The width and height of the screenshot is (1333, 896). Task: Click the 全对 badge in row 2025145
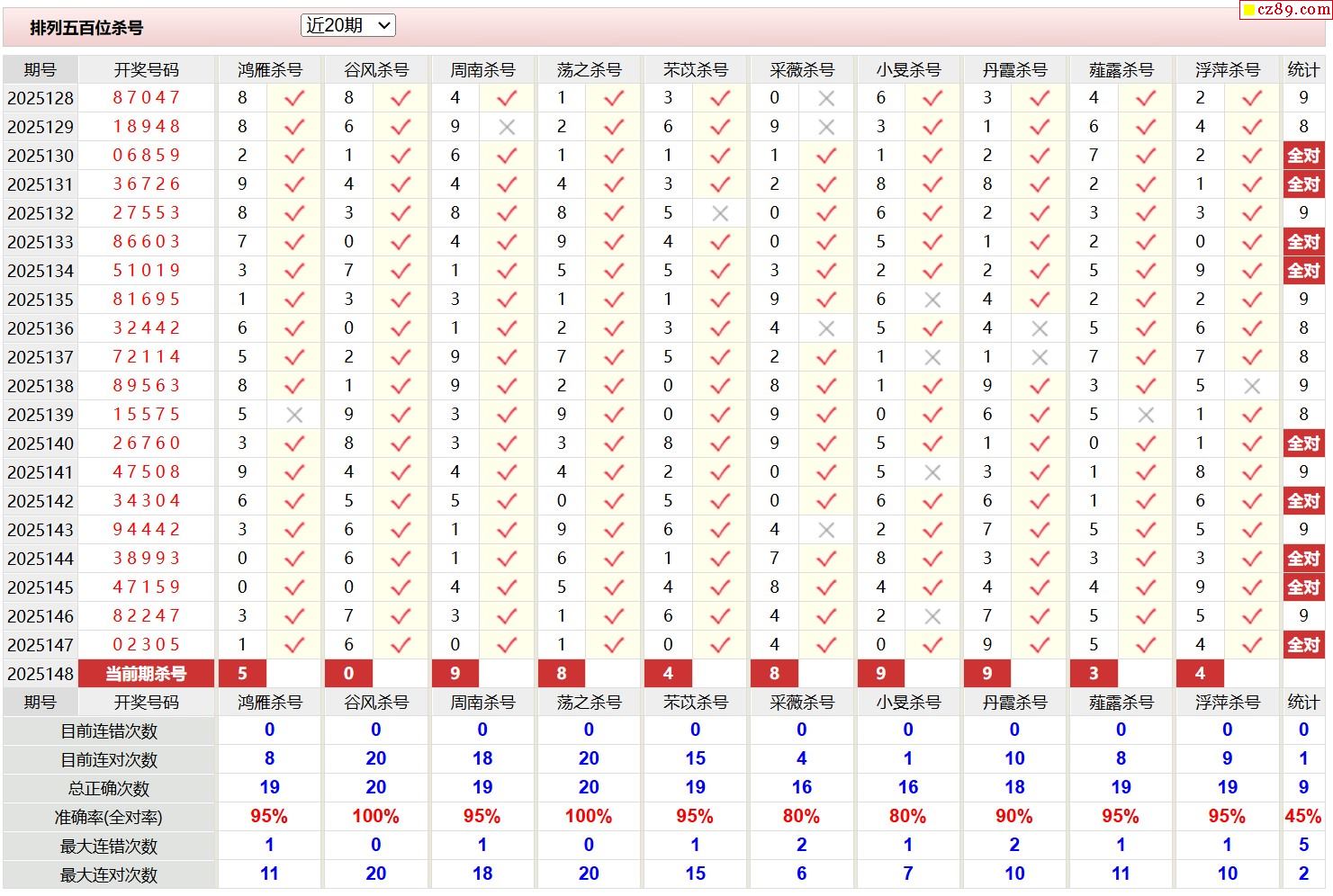[x=1303, y=587]
